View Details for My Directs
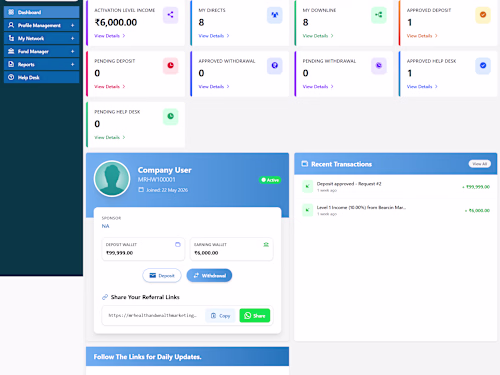500x375 pixels. click(214, 36)
